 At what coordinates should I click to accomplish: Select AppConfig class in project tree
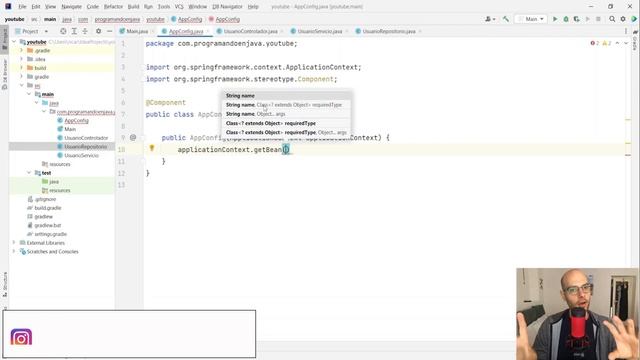(76, 120)
